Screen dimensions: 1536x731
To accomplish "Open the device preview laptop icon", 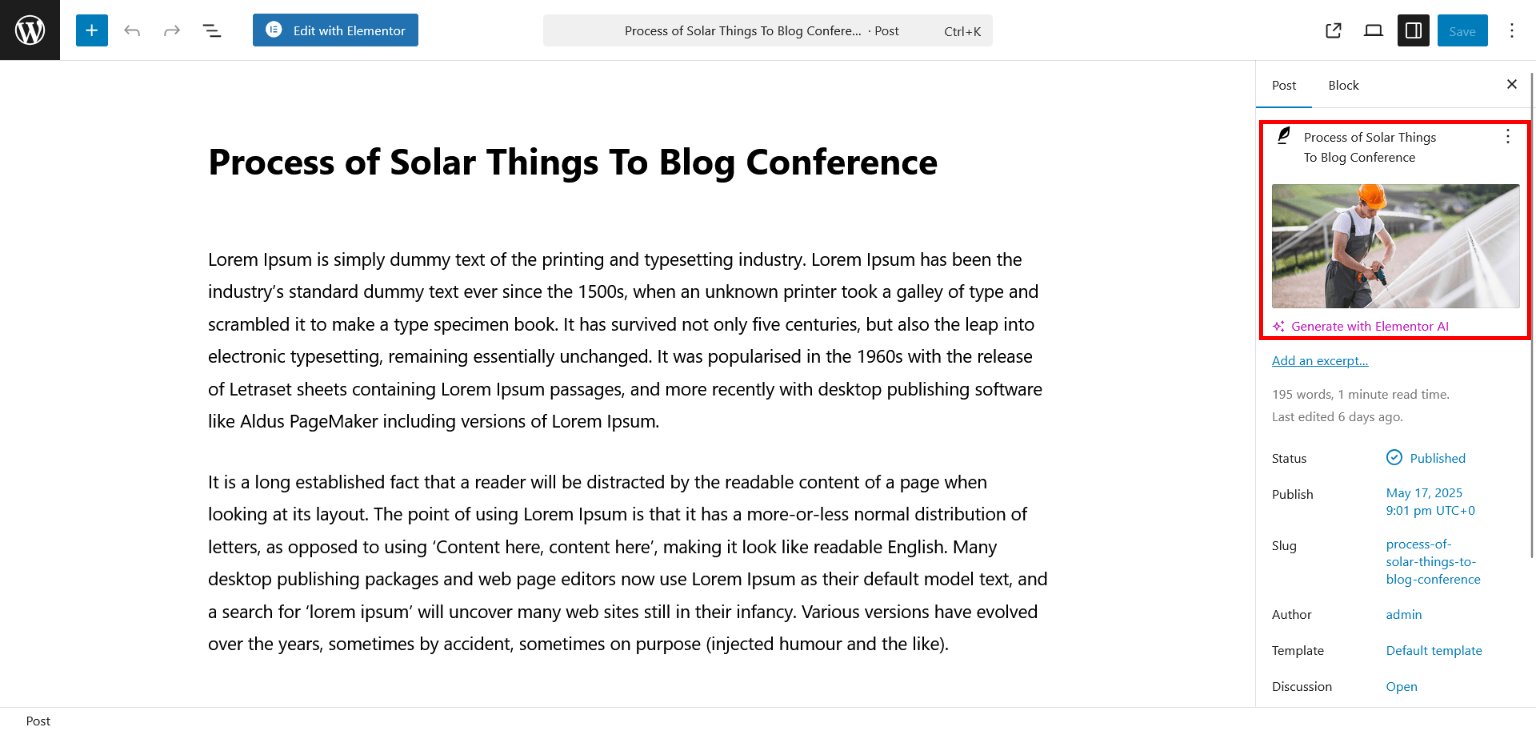I will click(x=1373, y=31).
